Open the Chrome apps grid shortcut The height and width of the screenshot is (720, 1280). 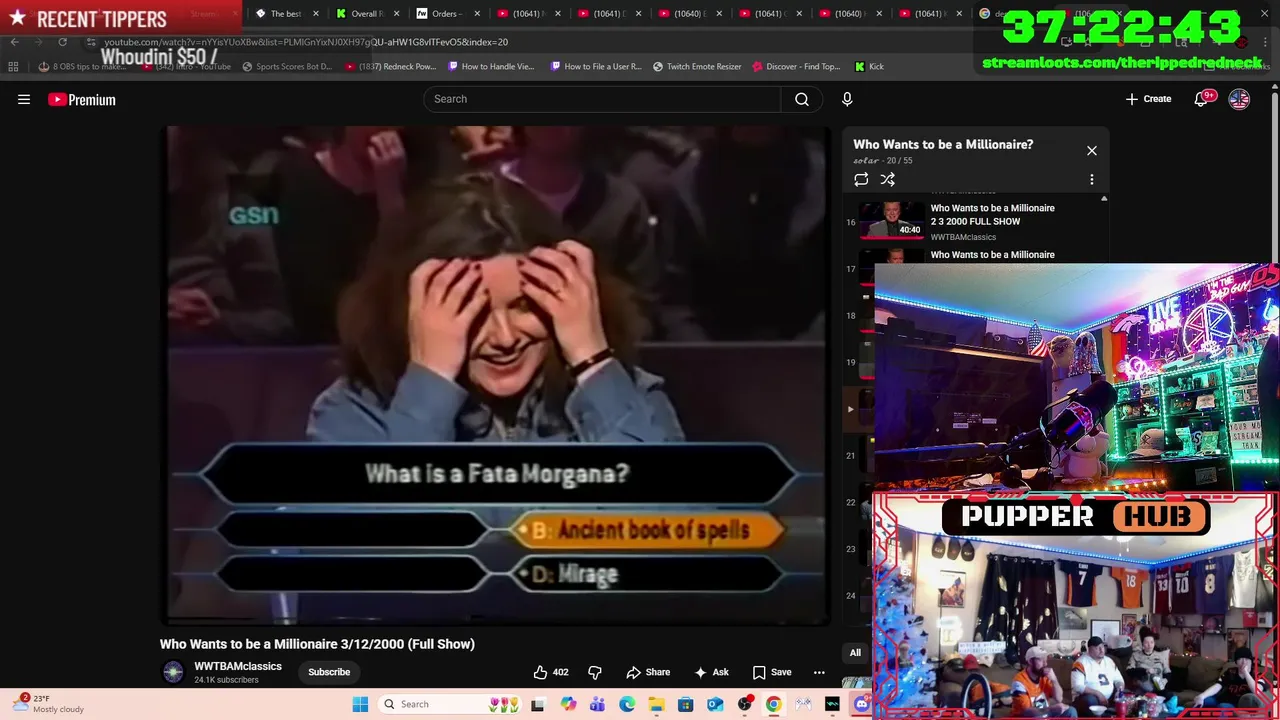click(x=13, y=66)
